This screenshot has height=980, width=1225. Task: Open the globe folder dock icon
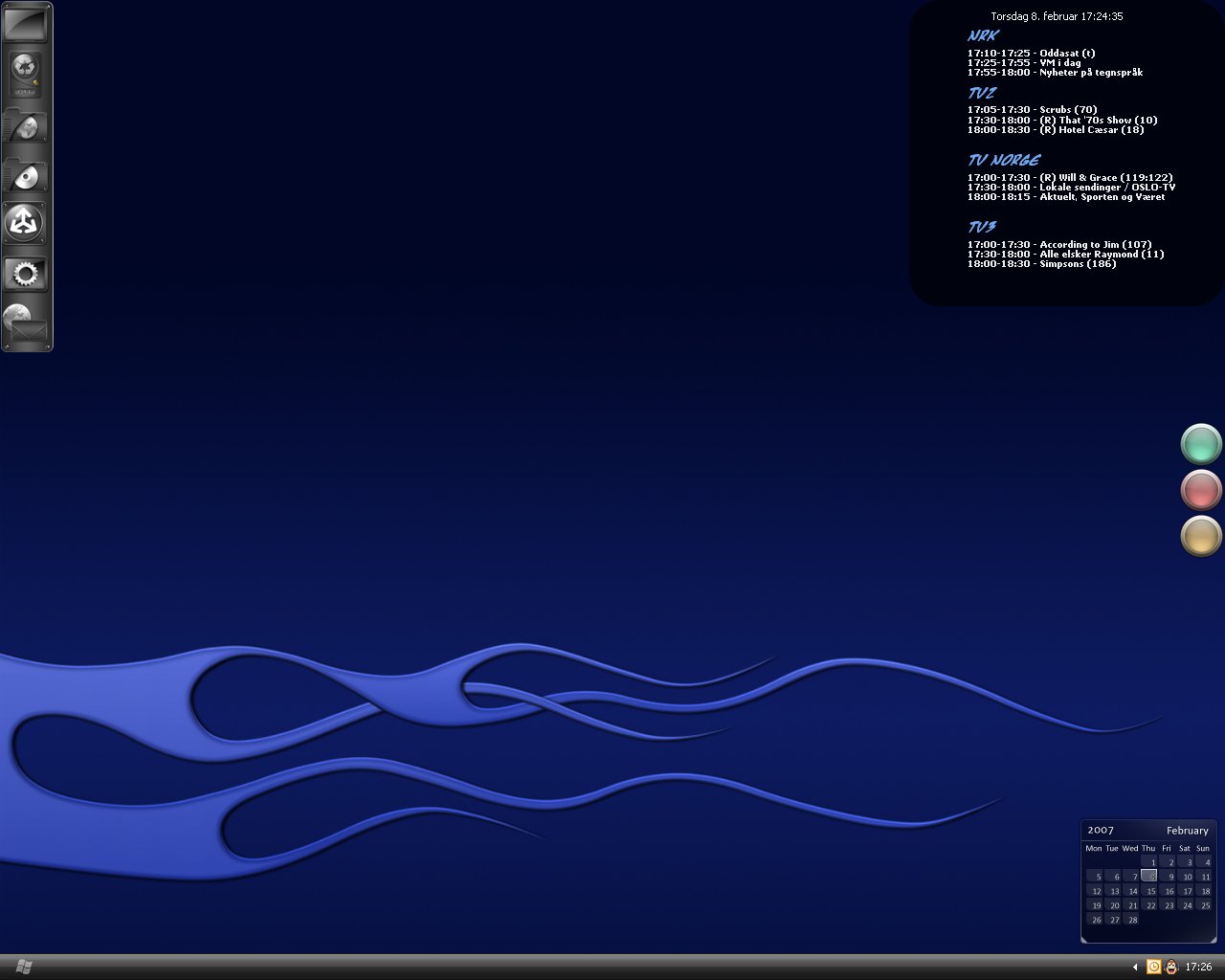[26, 126]
